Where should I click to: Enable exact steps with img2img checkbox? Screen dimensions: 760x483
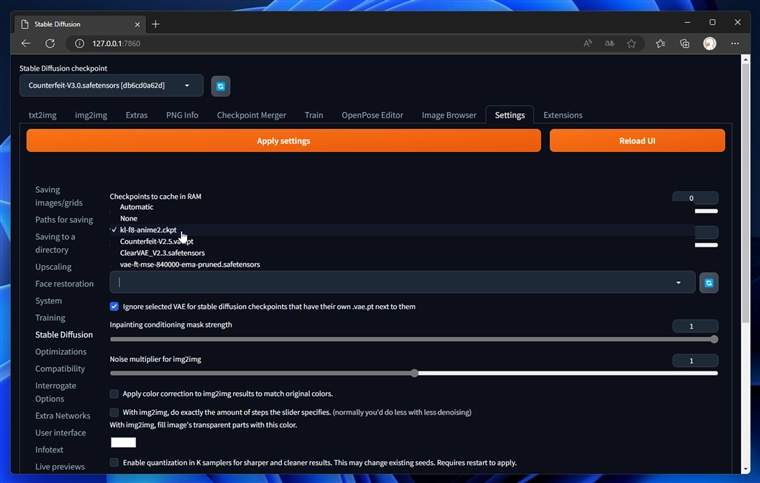pyautogui.click(x=114, y=412)
